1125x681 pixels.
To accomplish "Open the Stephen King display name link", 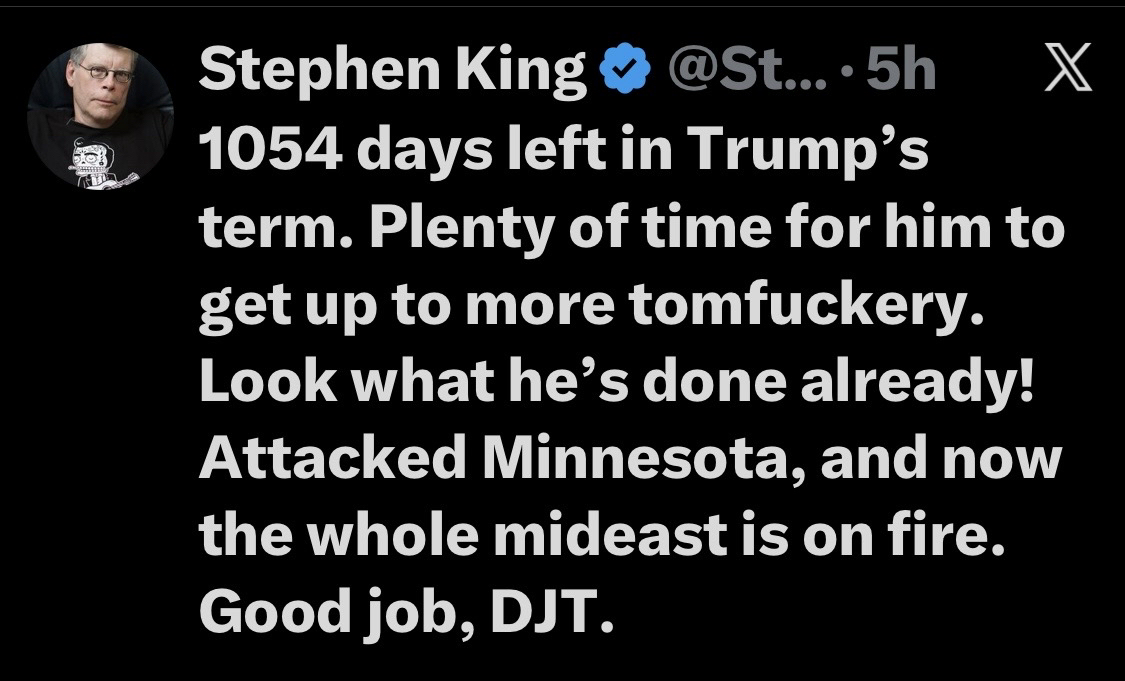I will pyautogui.click(x=393, y=72).
